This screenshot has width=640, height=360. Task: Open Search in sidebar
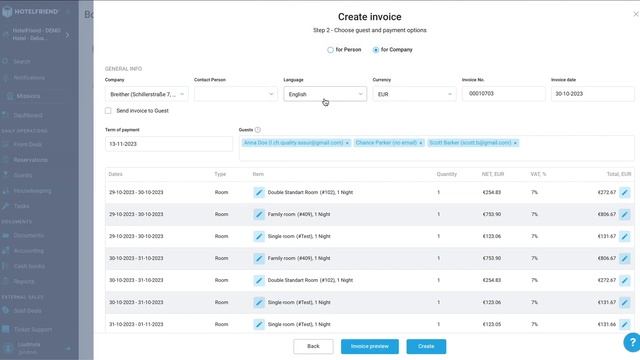coord(22,61)
